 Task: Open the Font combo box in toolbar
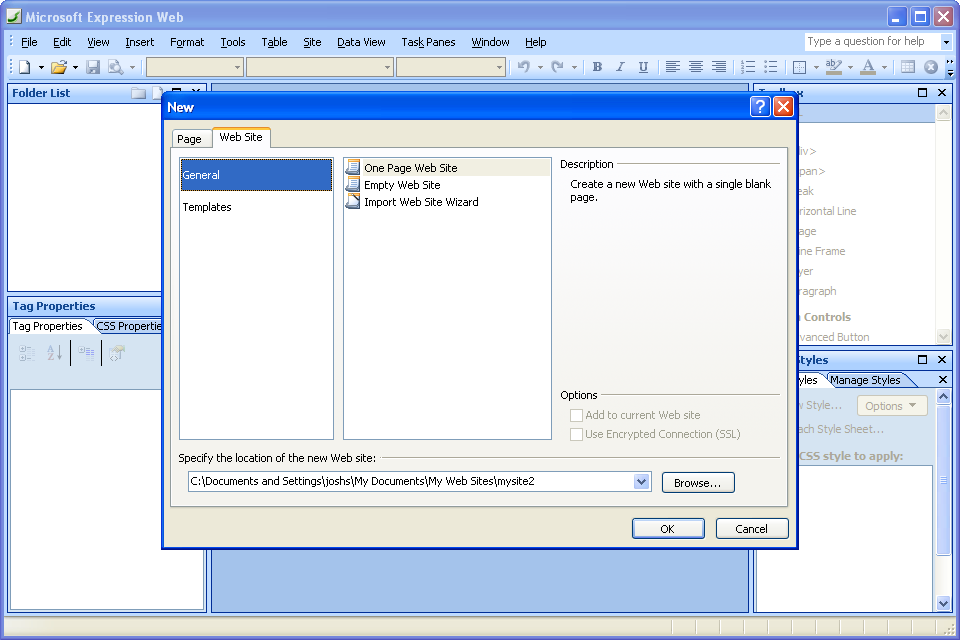(320, 67)
